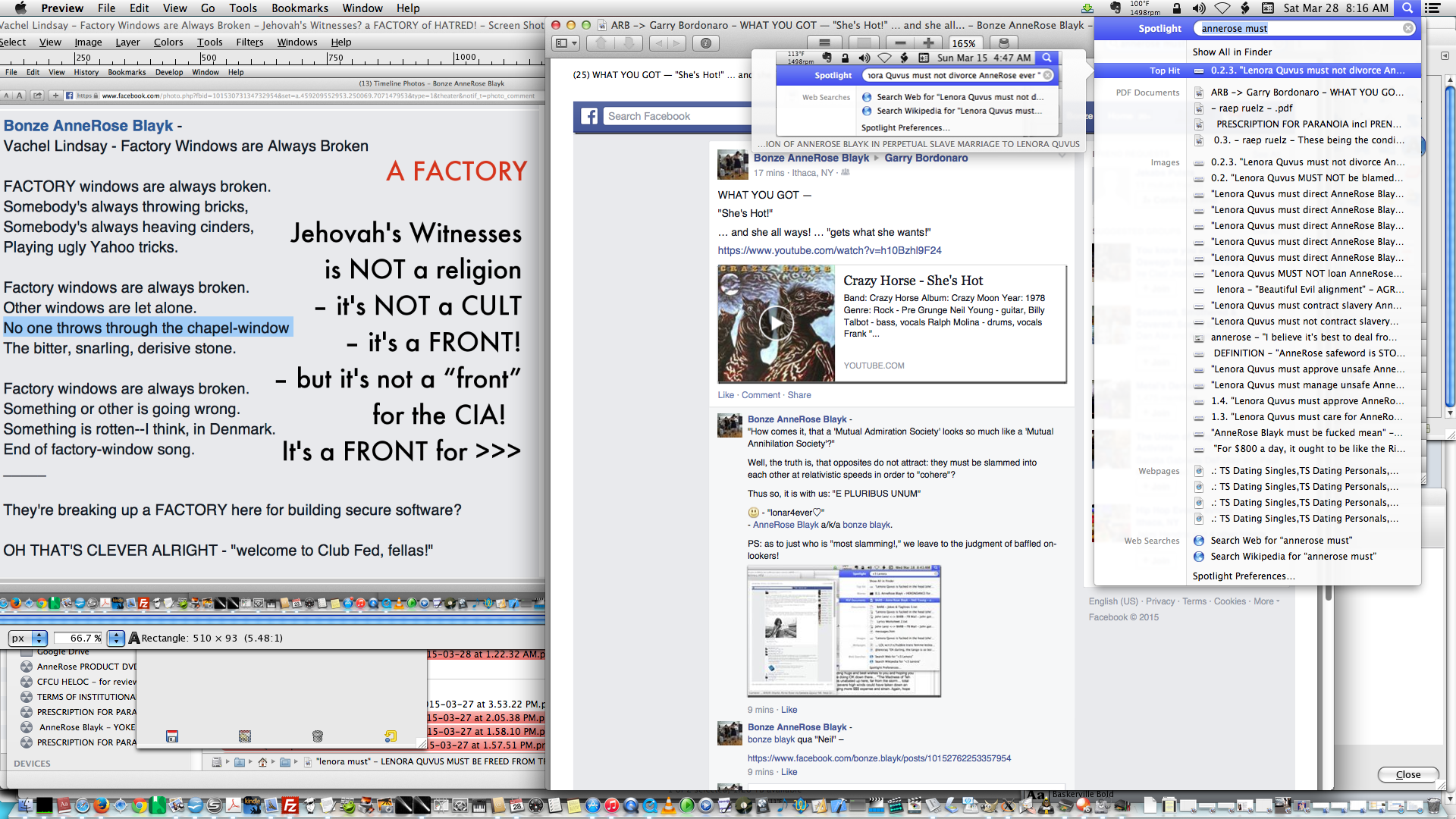Open the Bookmarks menu in the menu bar

[x=300, y=8]
